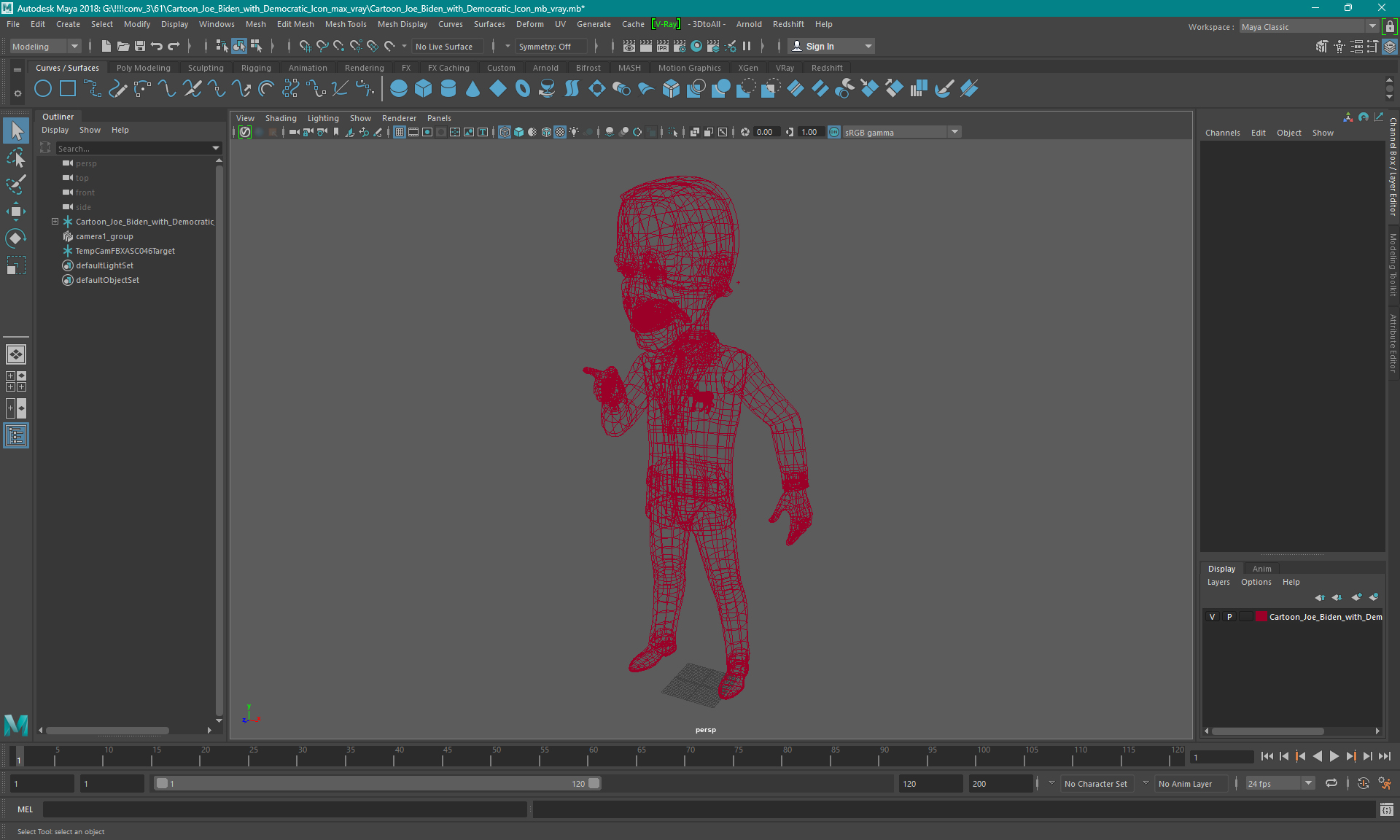
Task: Expand the Cartoon_Joe_Biden_with_Democratic outliner node
Action: coord(55,222)
